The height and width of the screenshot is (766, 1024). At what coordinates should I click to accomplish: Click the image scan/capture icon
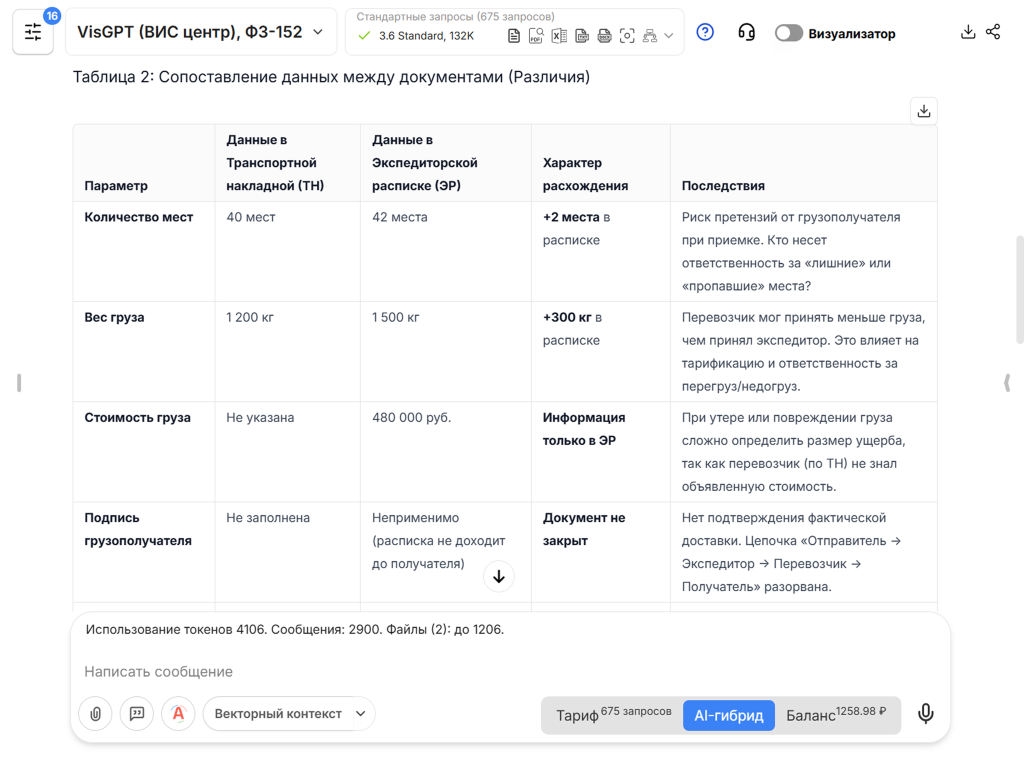pyautogui.click(x=627, y=36)
